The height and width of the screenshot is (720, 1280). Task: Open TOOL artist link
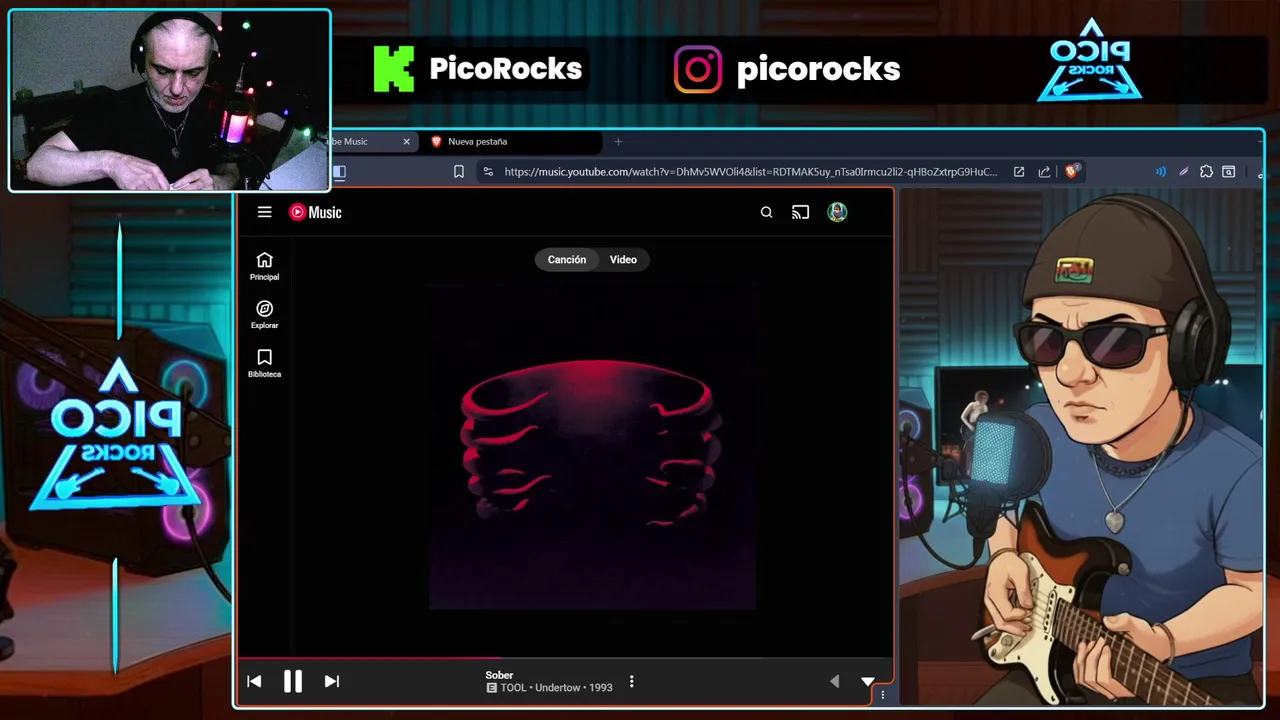point(513,687)
